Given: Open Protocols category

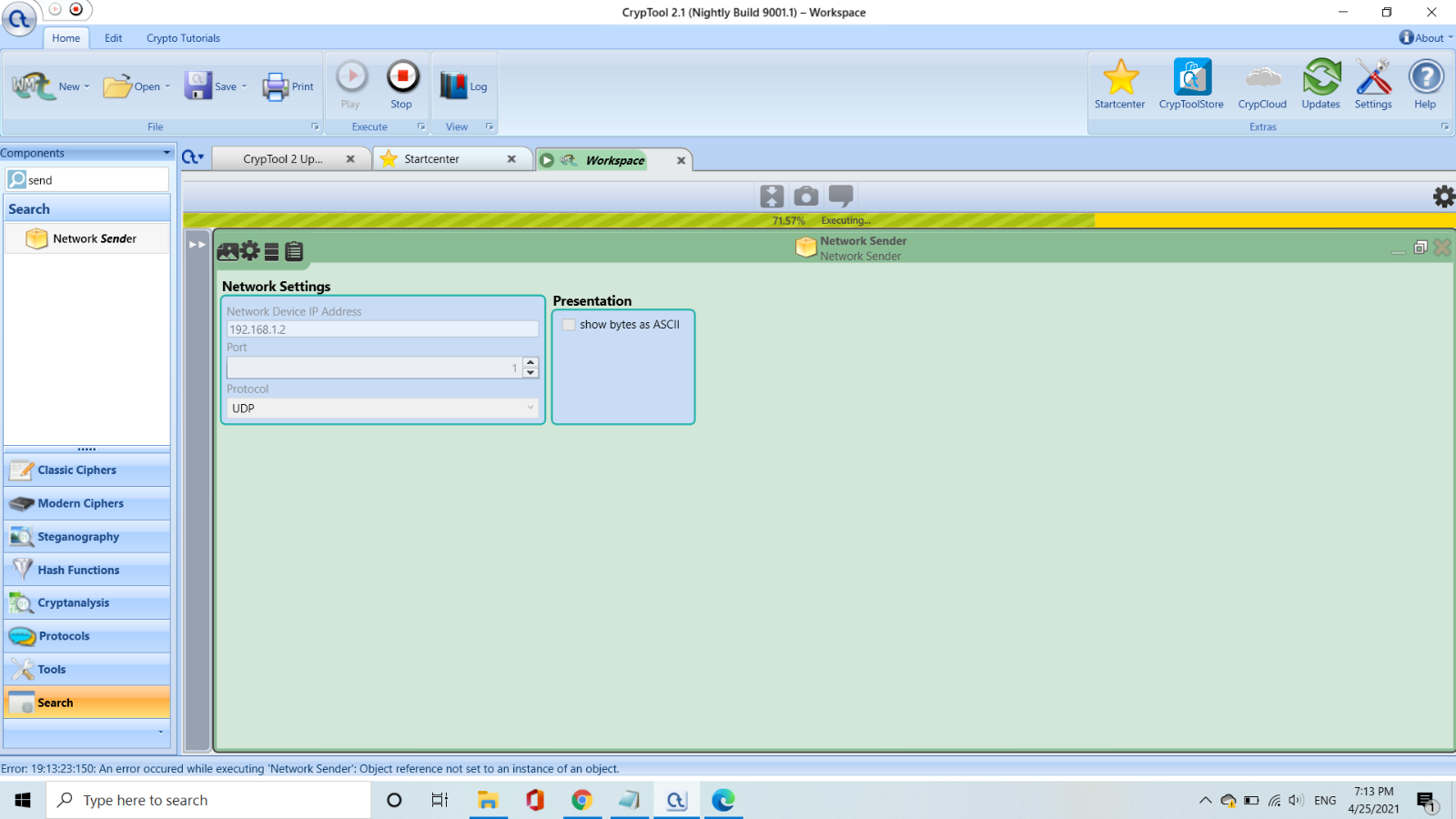Looking at the screenshot, I should coord(86,636).
